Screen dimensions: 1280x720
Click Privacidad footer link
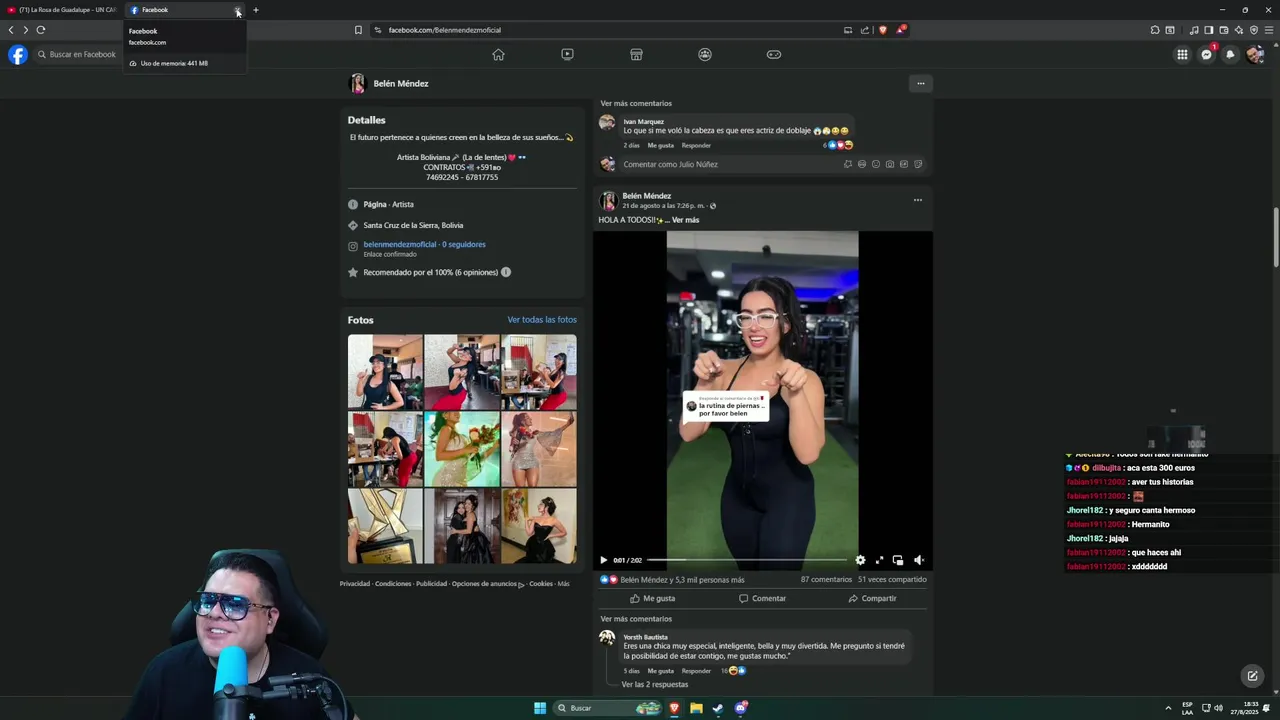tap(355, 584)
